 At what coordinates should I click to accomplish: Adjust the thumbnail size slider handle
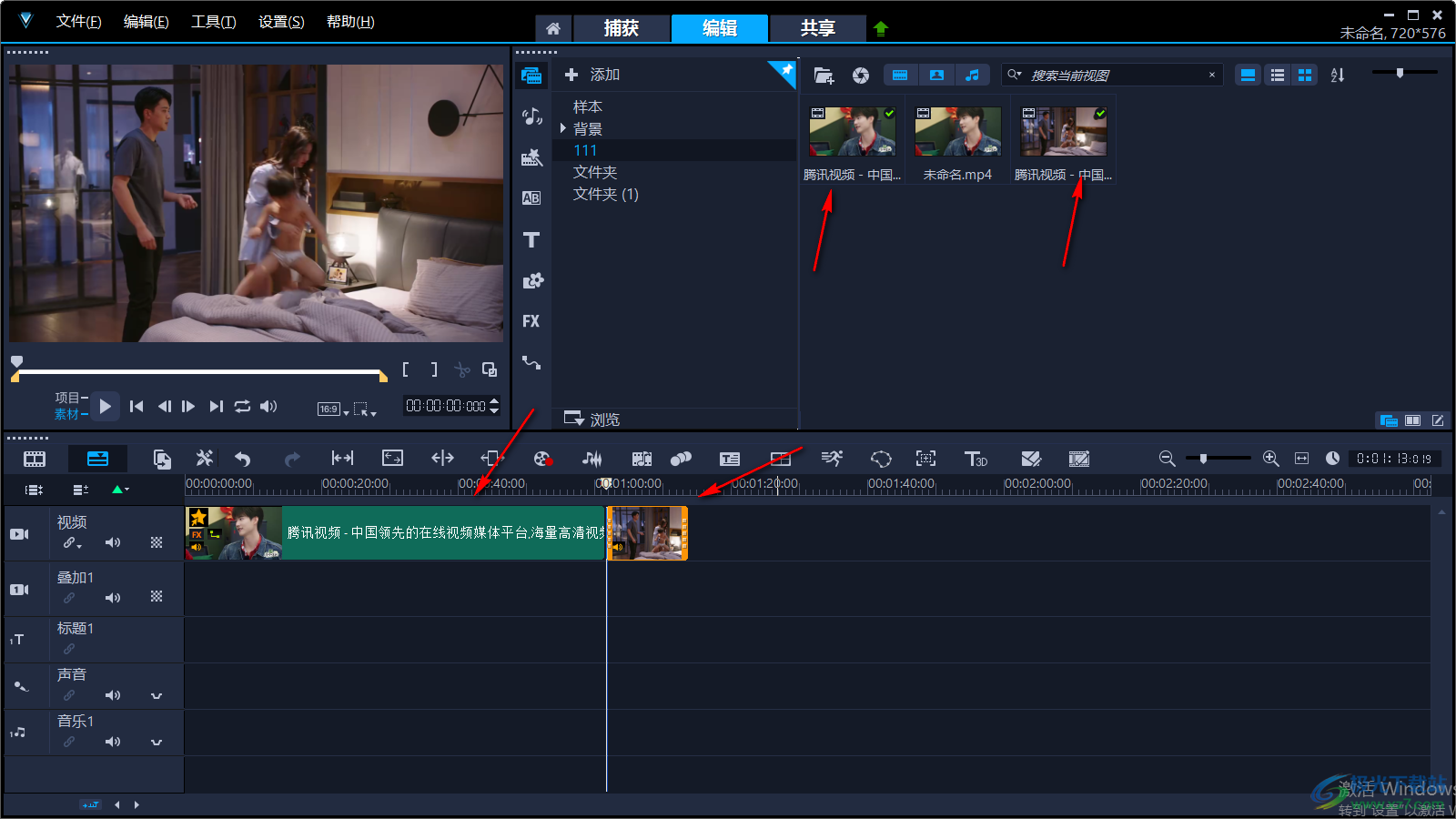1400,73
